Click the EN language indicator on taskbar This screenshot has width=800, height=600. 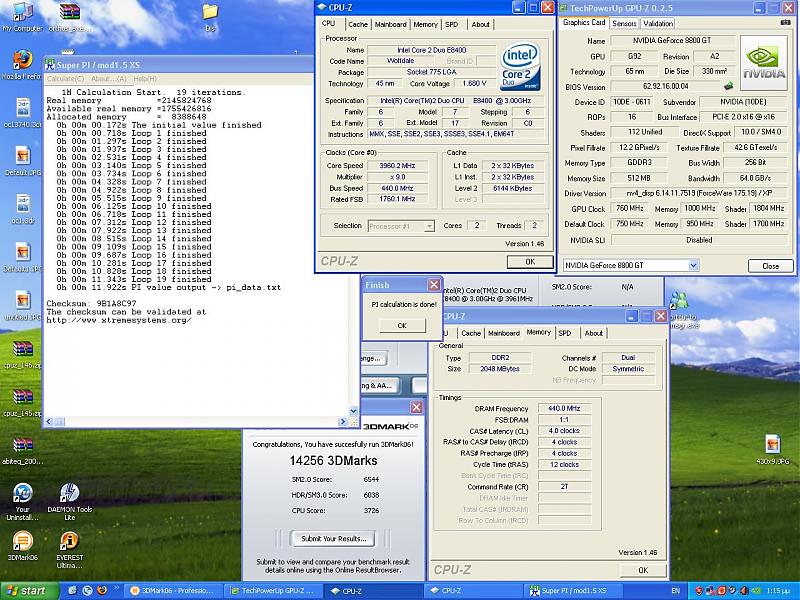click(x=676, y=591)
